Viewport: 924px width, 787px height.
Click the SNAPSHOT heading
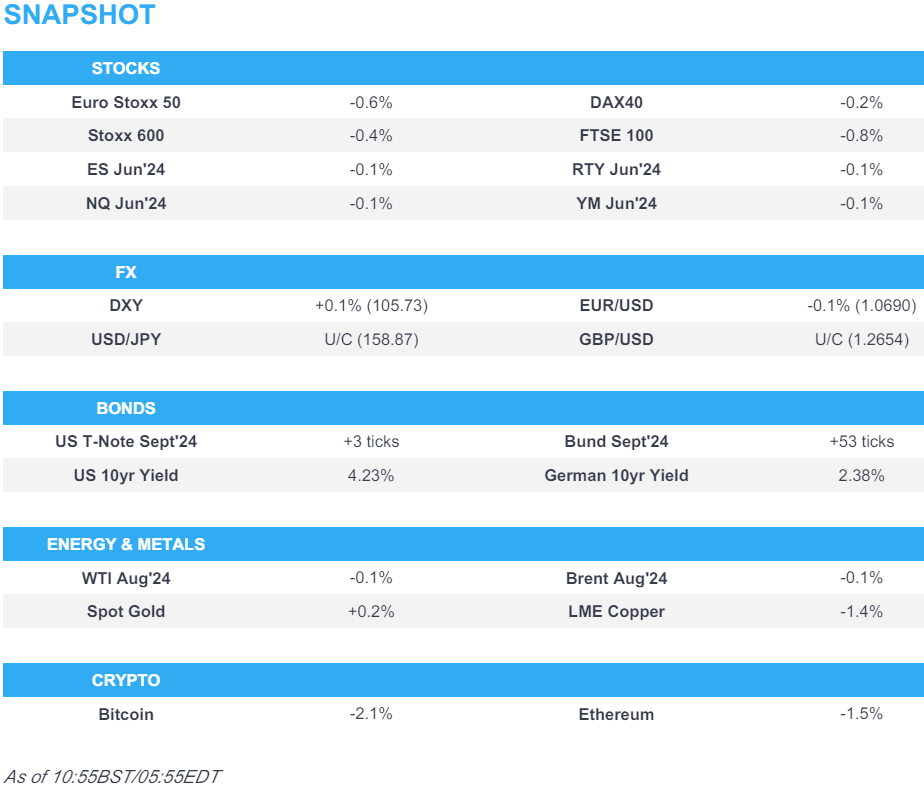pos(80,16)
